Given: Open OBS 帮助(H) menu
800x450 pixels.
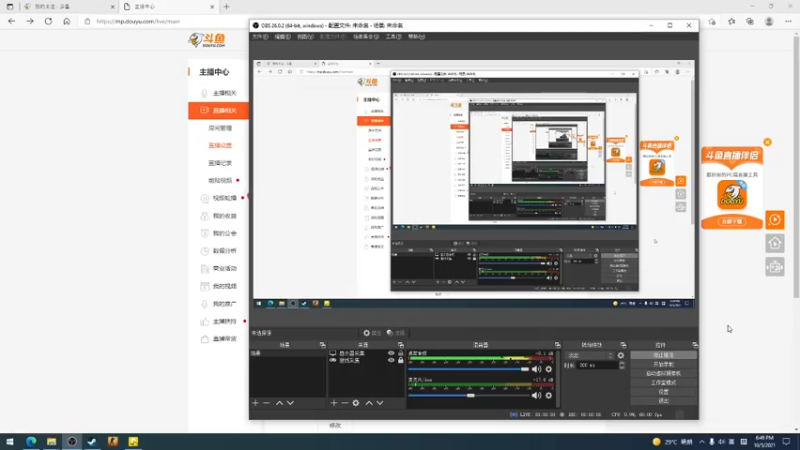Looking at the screenshot, I should (x=416, y=37).
